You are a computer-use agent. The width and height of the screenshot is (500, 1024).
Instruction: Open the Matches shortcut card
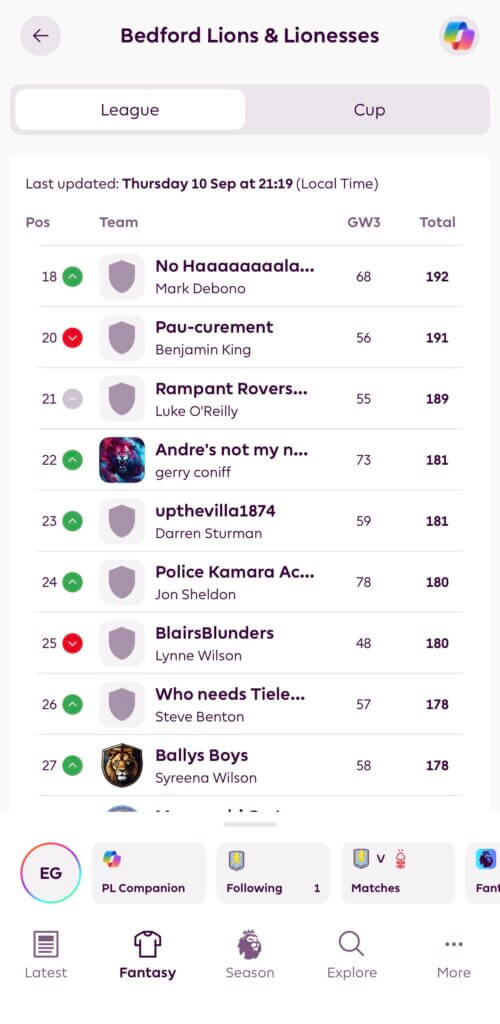pos(398,873)
